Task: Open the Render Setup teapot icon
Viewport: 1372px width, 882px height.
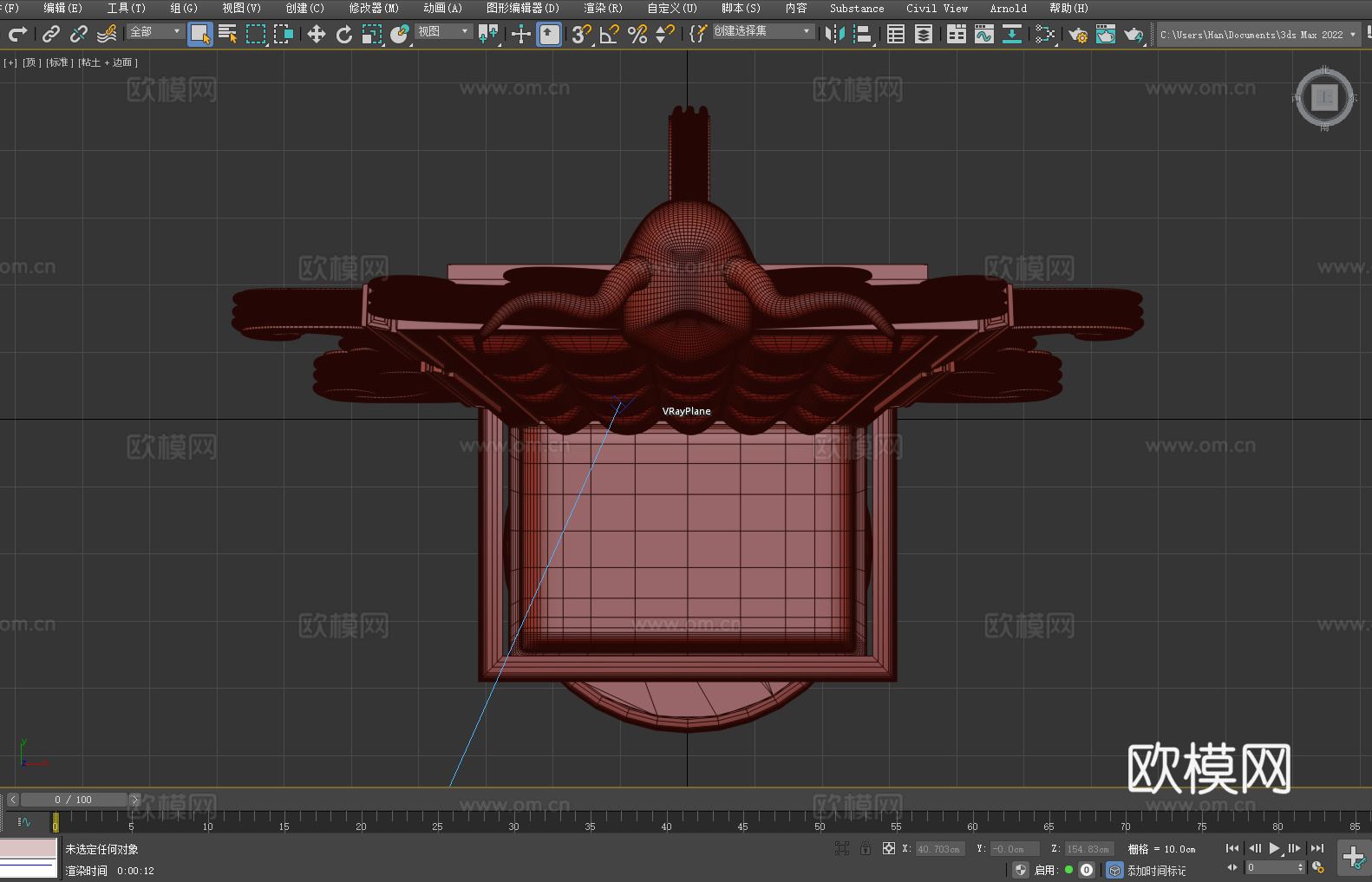Action: (x=1078, y=34)
